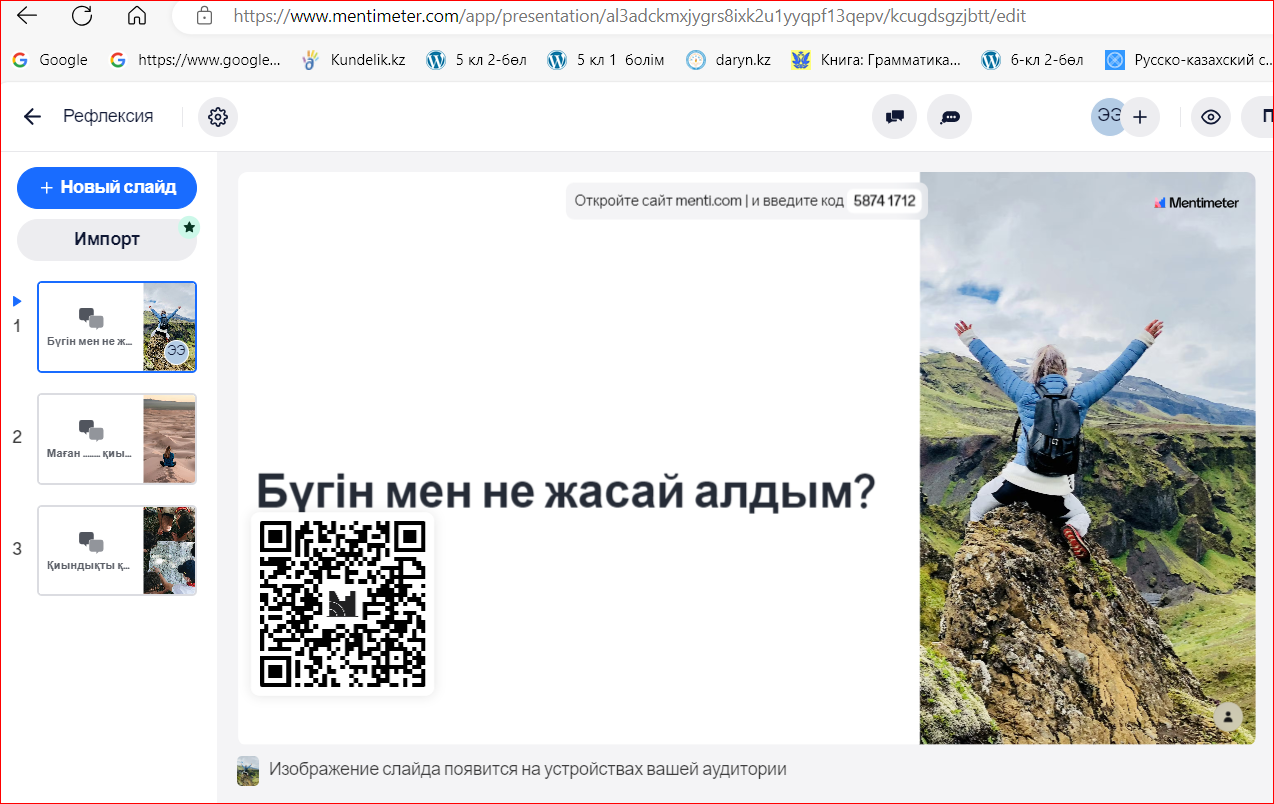Open the '5 кл 2-бөл' bookmark
The image size is (1274, 804).
(476, 60)
